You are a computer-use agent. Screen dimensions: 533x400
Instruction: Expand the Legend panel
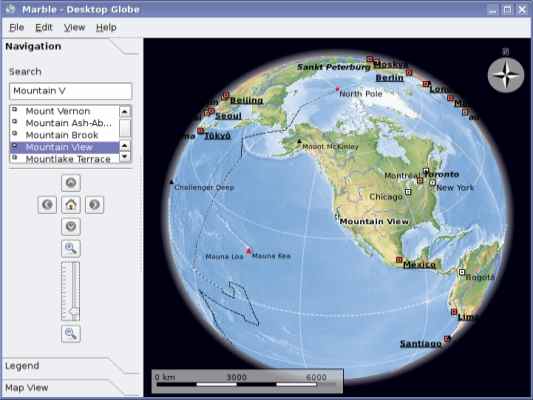click(22, 366)
